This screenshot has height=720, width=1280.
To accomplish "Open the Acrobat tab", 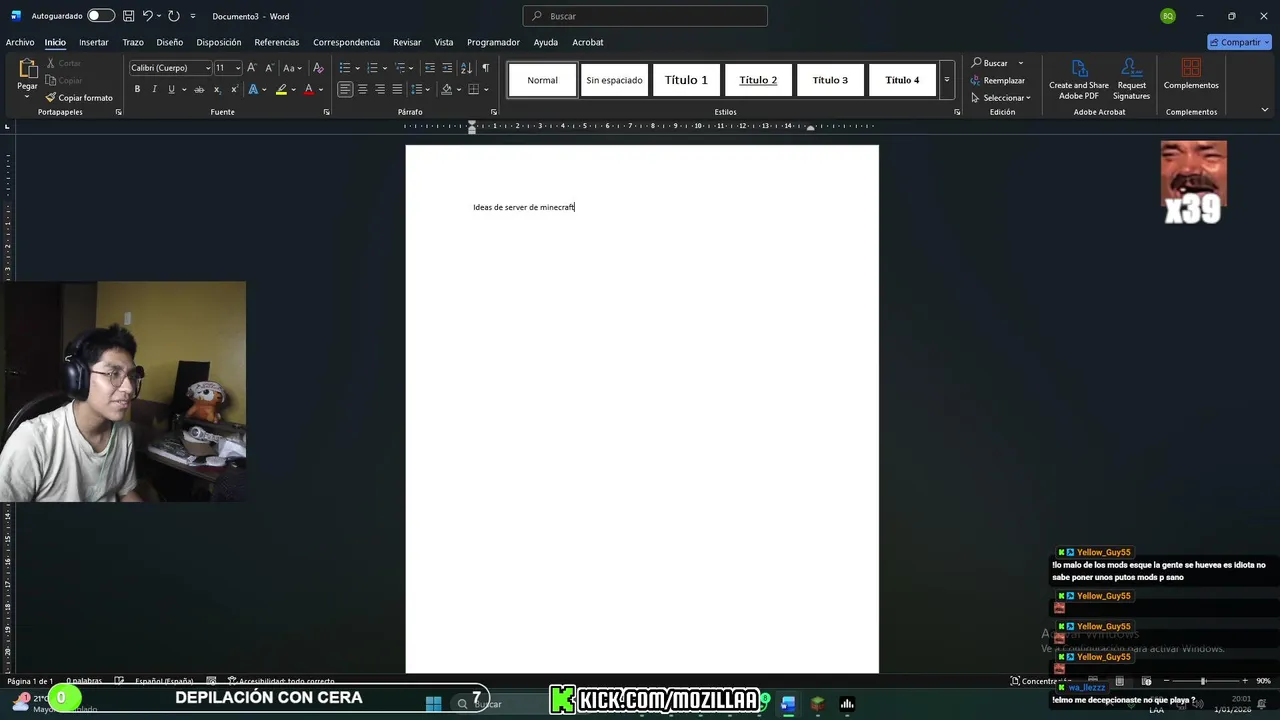I will (588, 42).
